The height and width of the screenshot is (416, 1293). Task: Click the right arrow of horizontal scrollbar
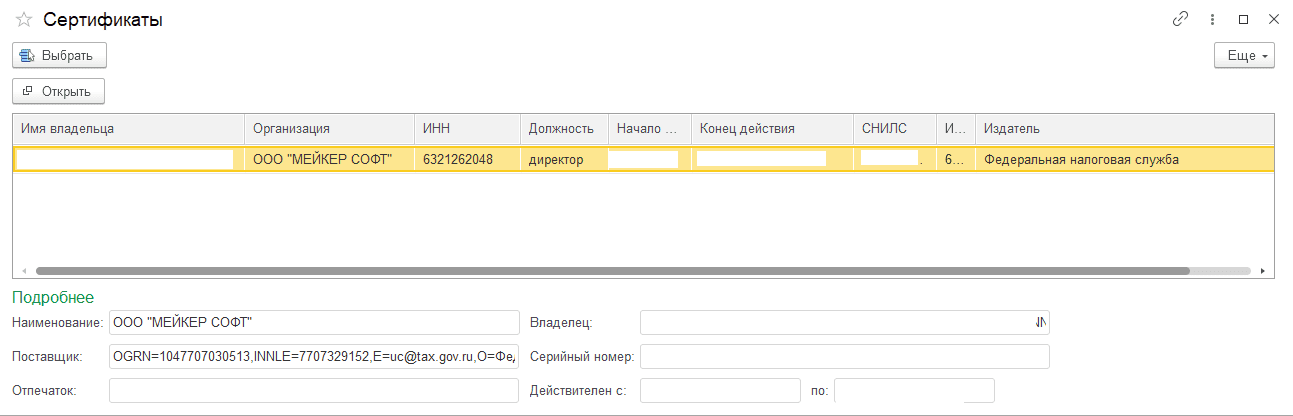point(1264,270)
